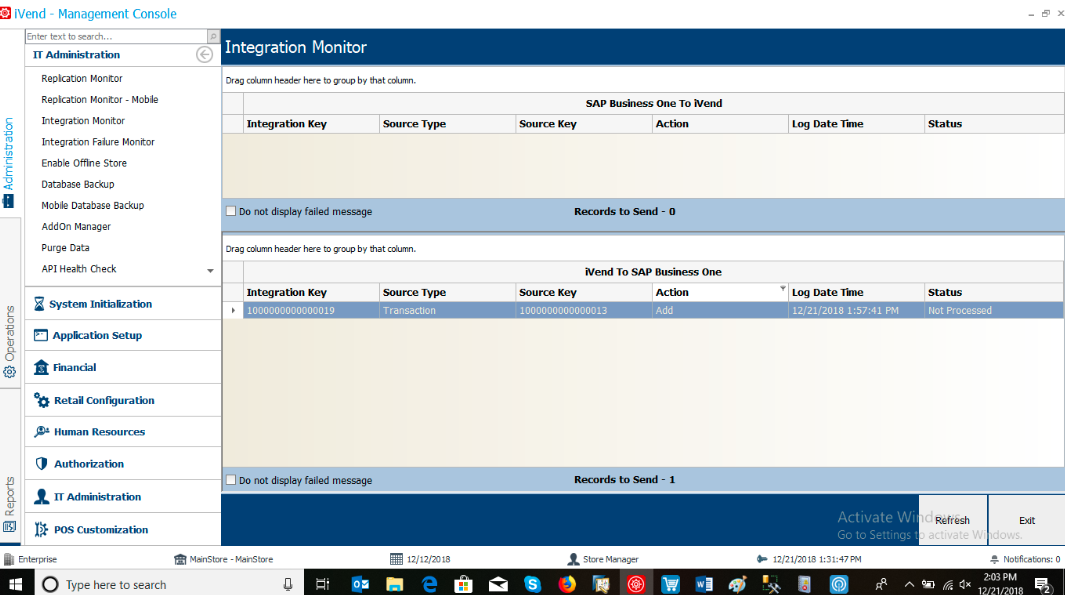The height and width of the screenshot is (595, 1065).
Task: Sort upper grid by Log Date Time
Action: coord(856,124)
